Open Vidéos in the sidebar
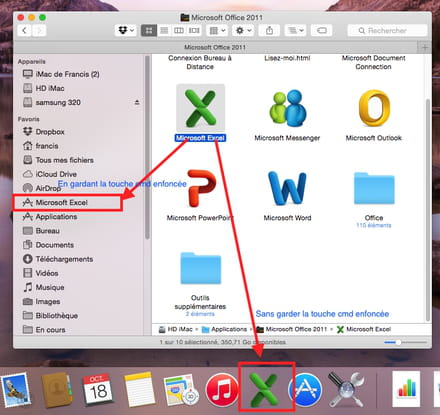440x415 pixels. click(x=40, y=273)
